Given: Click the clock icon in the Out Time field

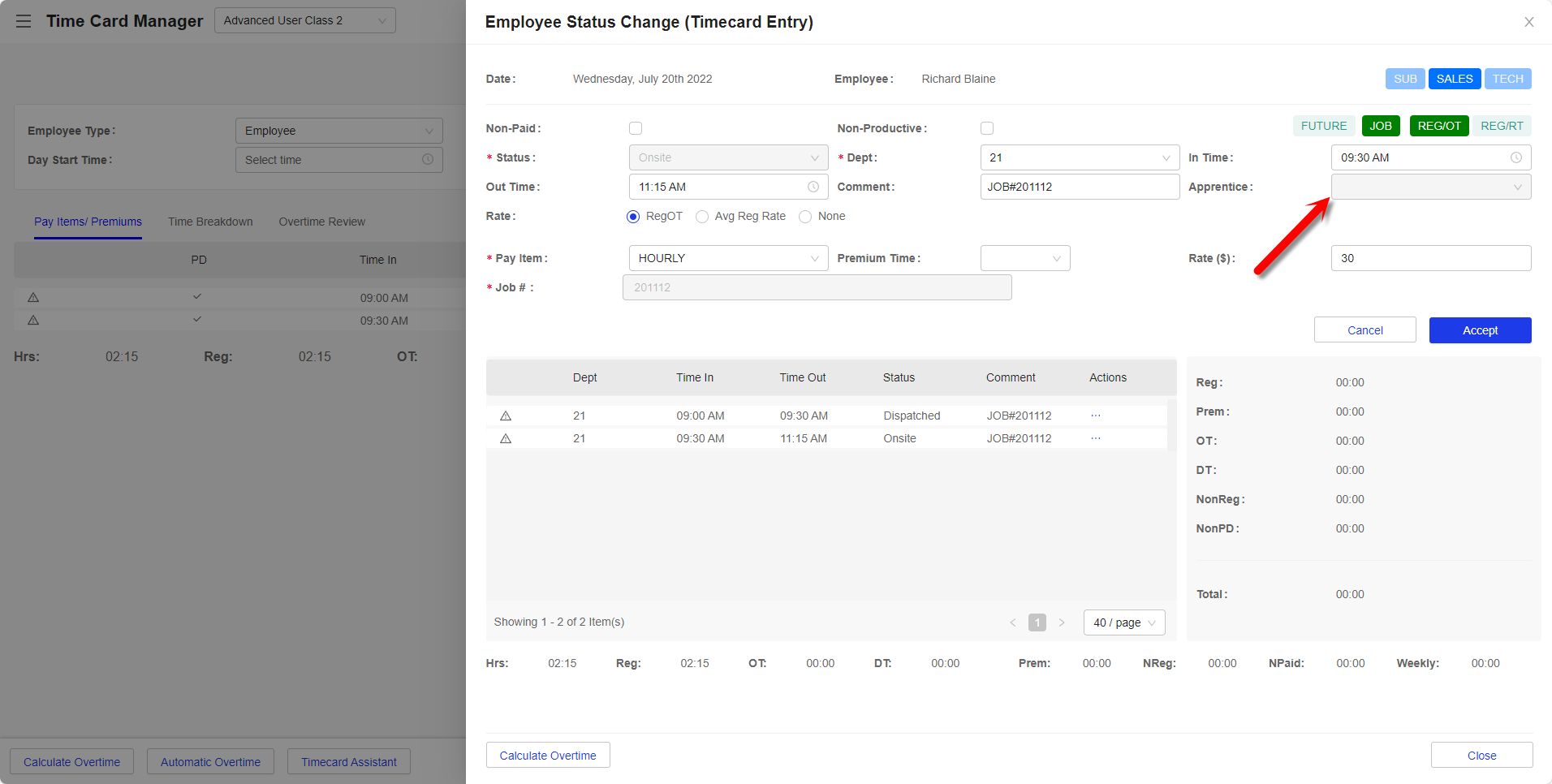Looking at the screenshot, I should (x=813, y=187).
